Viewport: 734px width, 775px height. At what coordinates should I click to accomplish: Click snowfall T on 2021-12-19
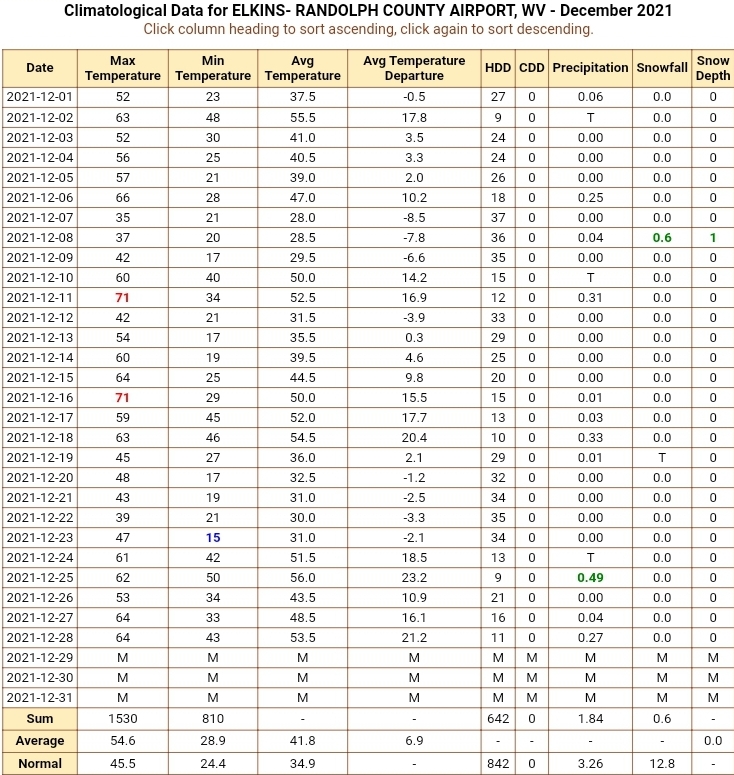coord(662,458)
